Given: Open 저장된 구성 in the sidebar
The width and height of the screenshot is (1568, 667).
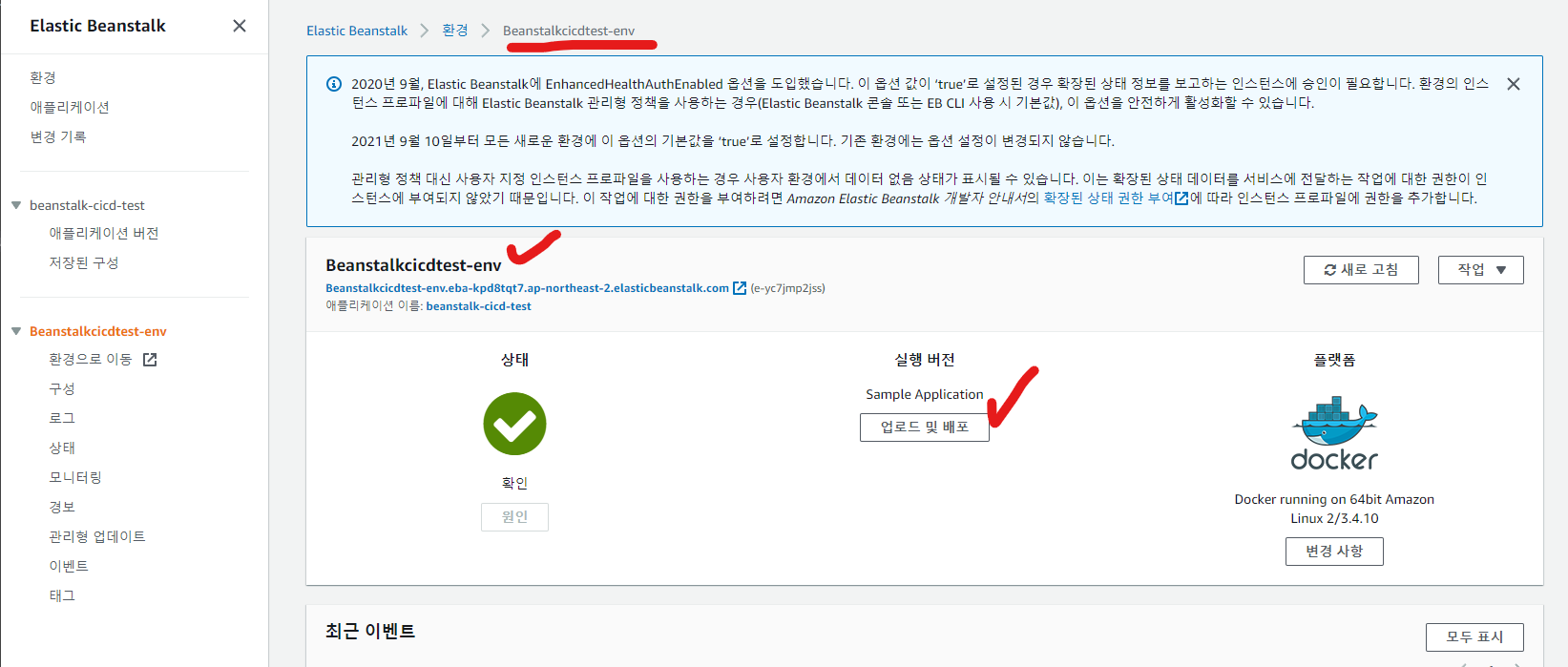Looking at the screenshot, I should click(x=84, y=262).
